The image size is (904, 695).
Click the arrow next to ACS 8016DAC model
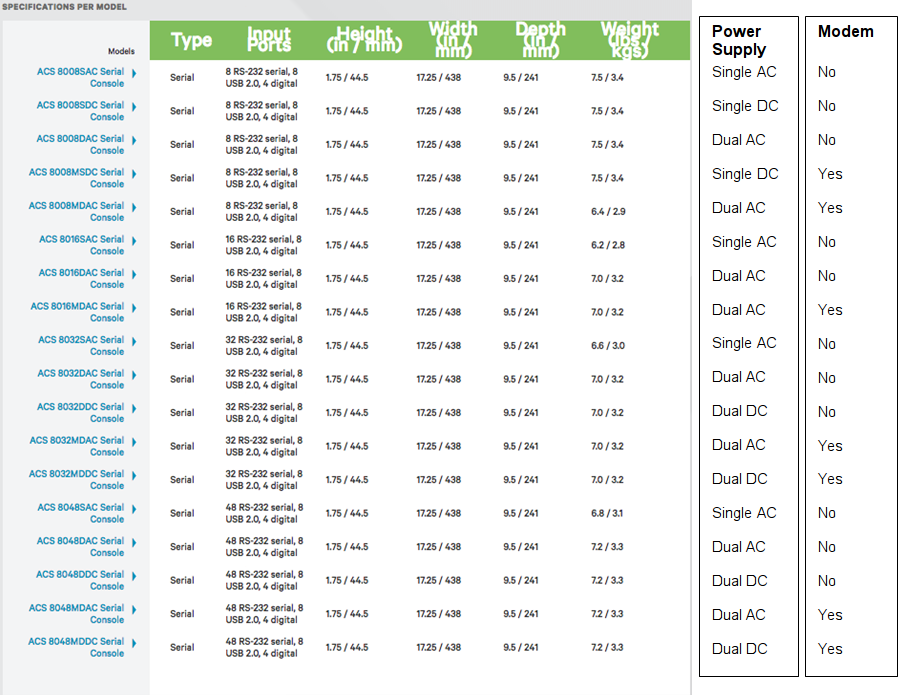point(133,274)
